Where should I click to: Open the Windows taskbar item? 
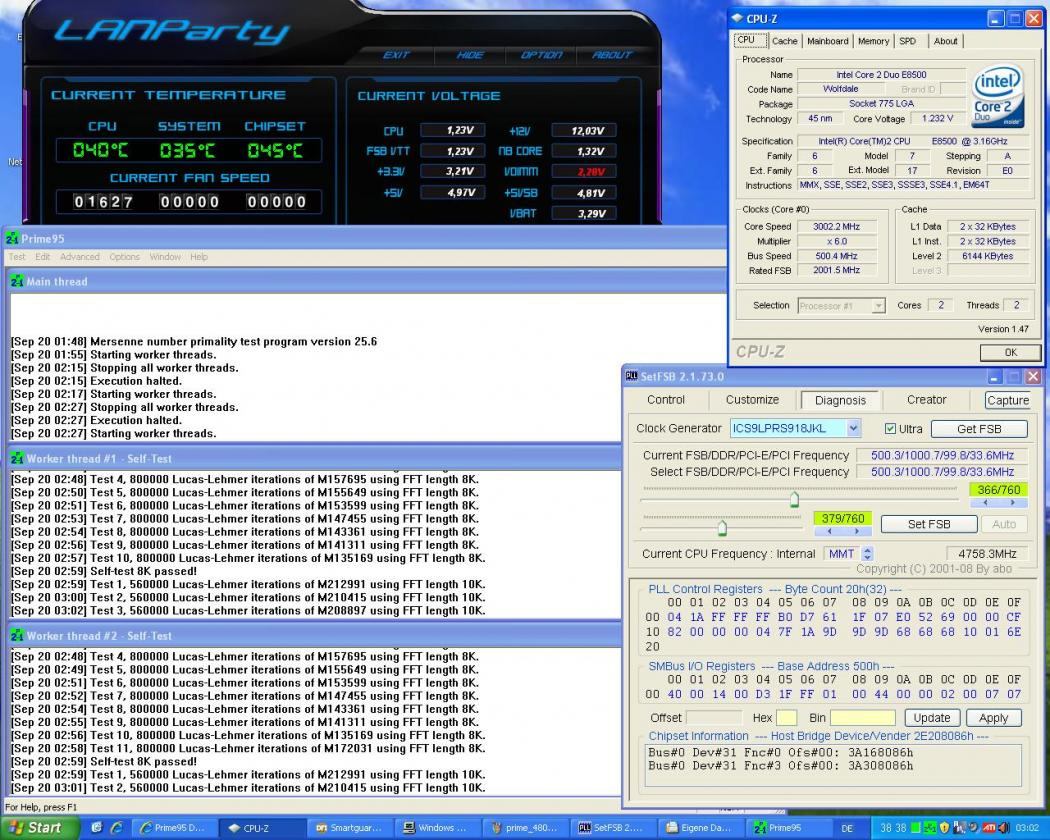(435, 828)
